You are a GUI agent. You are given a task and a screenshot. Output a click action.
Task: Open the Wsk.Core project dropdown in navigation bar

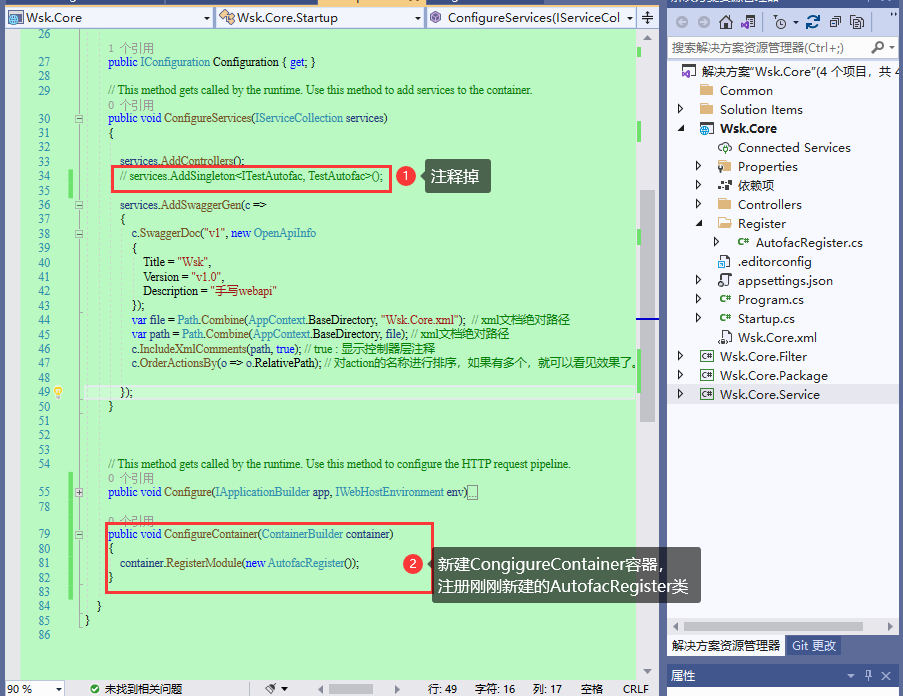207,18
